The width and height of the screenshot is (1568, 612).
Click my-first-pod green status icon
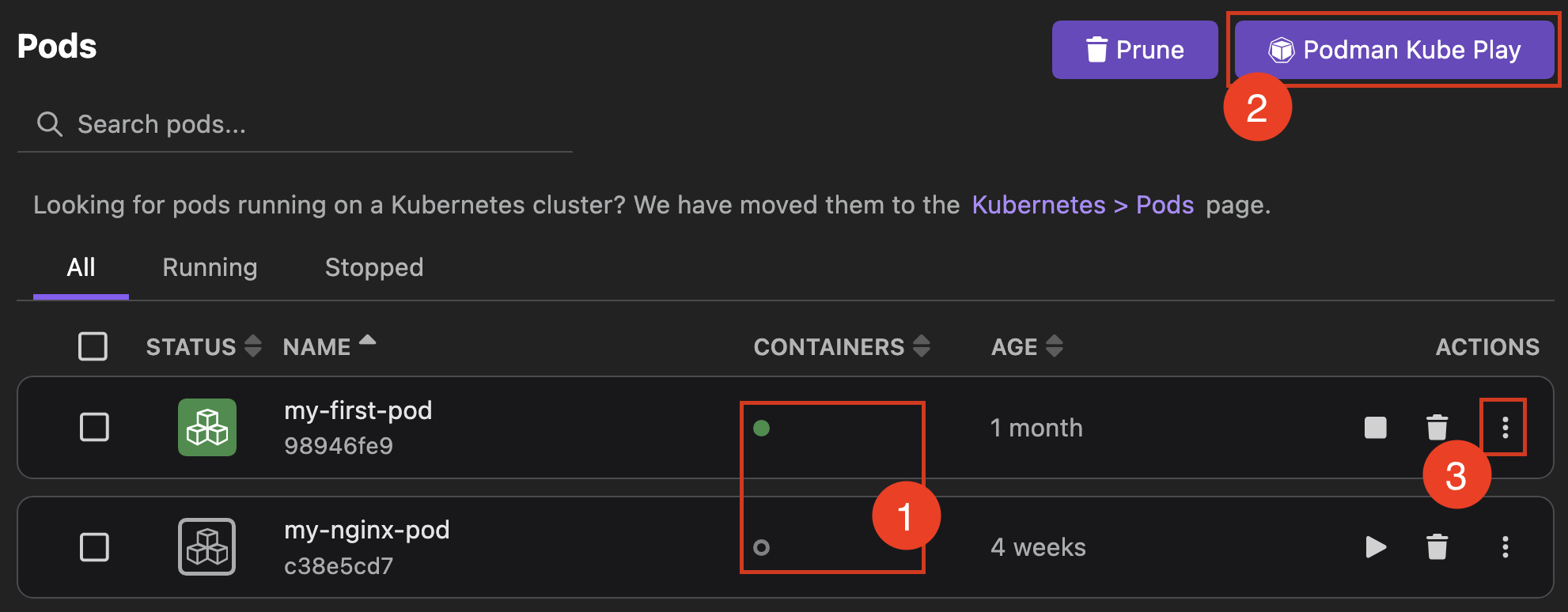coord(207,428)
